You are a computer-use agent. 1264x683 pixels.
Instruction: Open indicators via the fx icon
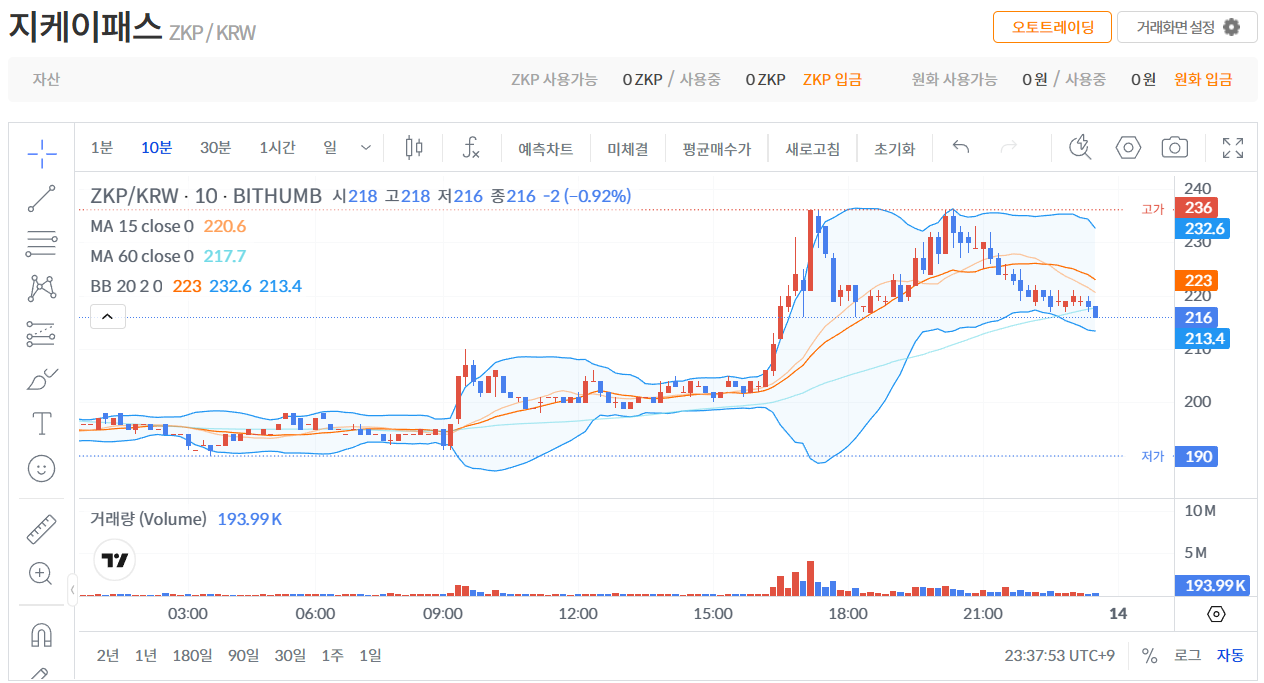(470, 147)
